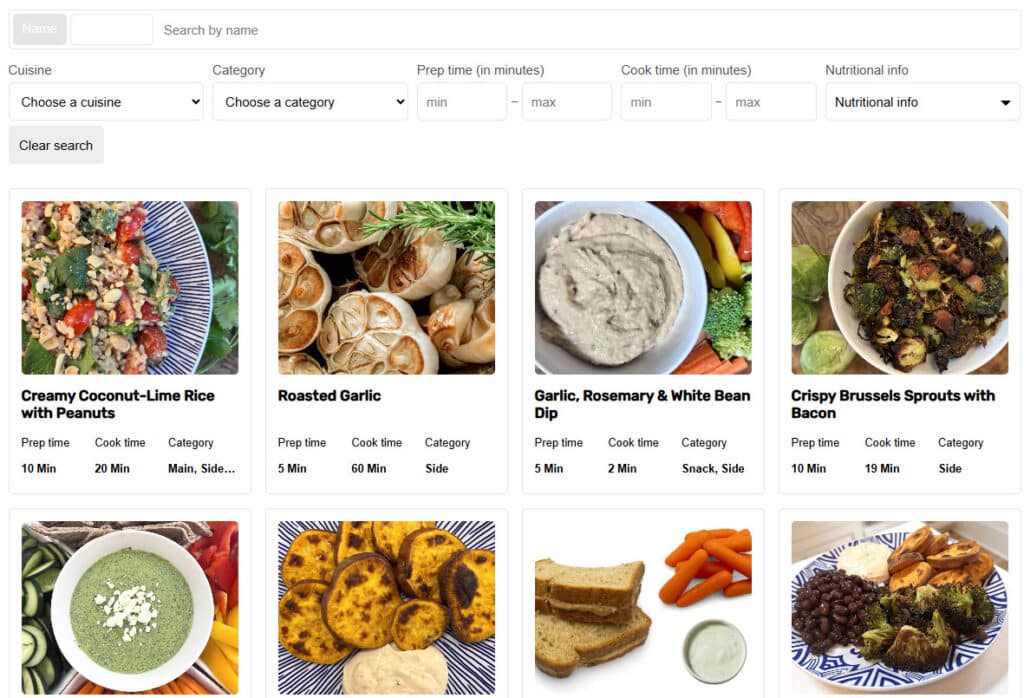
Task: Click the Roasted Garlic recipe photo
Action: point(386,287)
